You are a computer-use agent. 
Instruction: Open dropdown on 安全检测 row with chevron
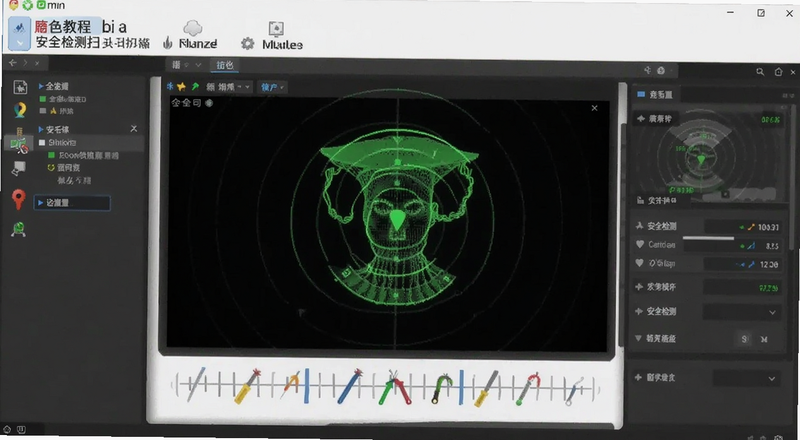pyautogui.click(x=742, y=311)
